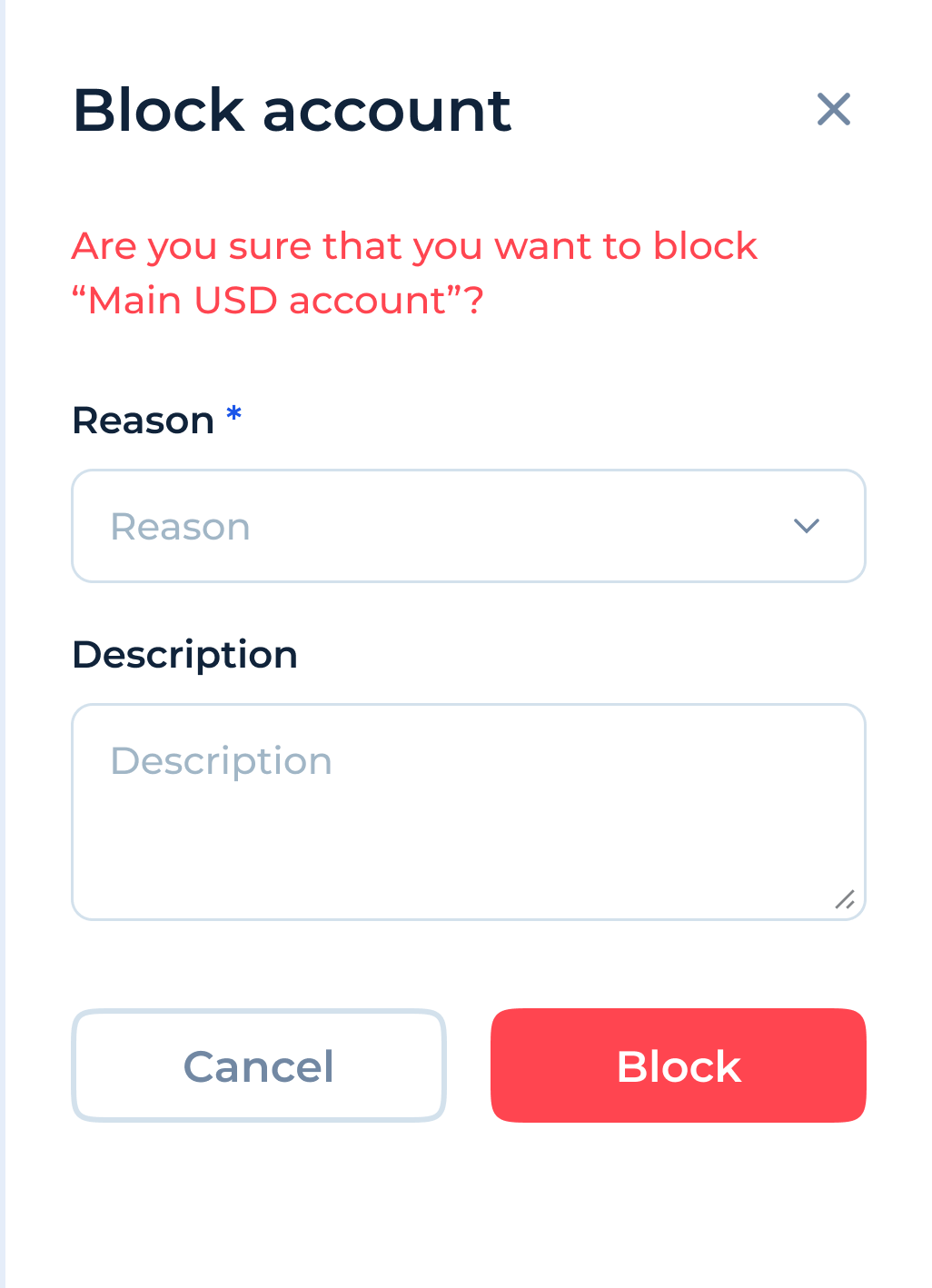Screen dimensions: 932x1288
Task: Click the Reason placeholder text
Action: 180,525
